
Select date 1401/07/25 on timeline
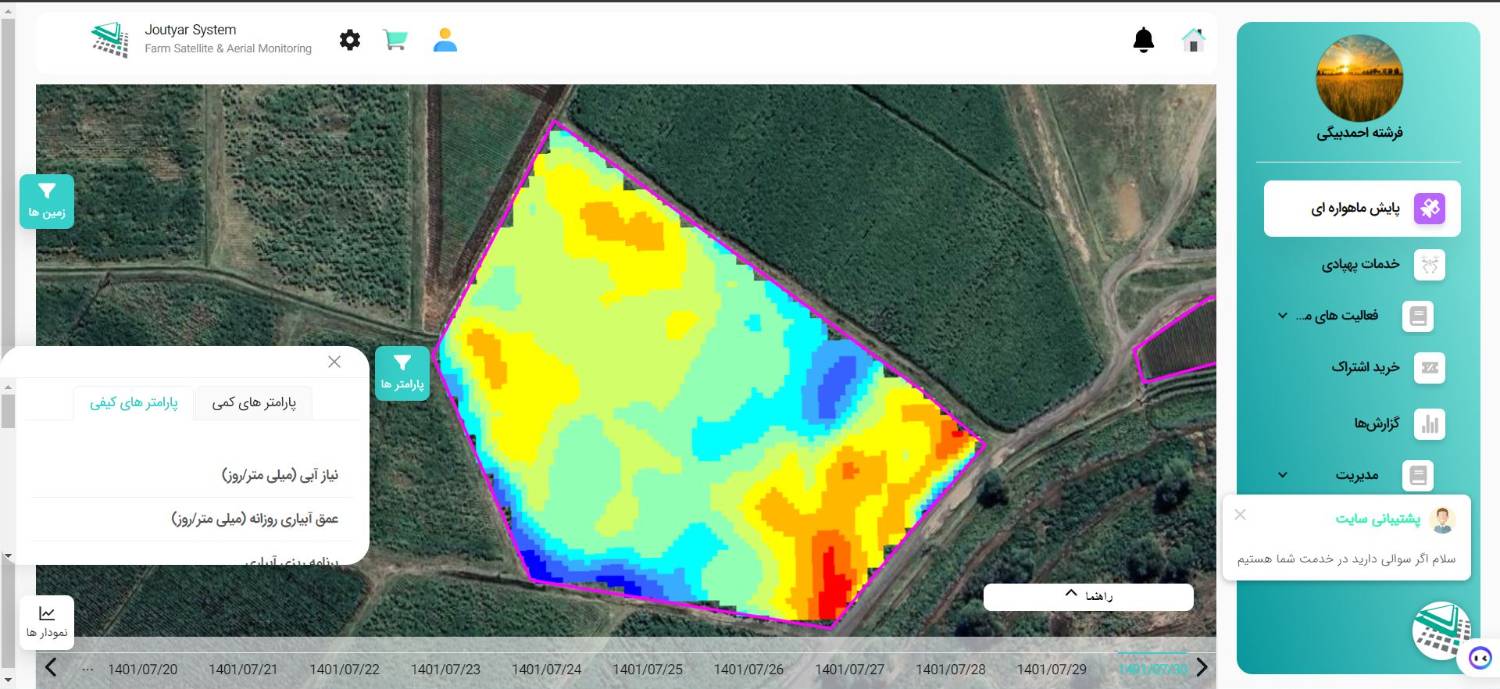tap(647, 669)
